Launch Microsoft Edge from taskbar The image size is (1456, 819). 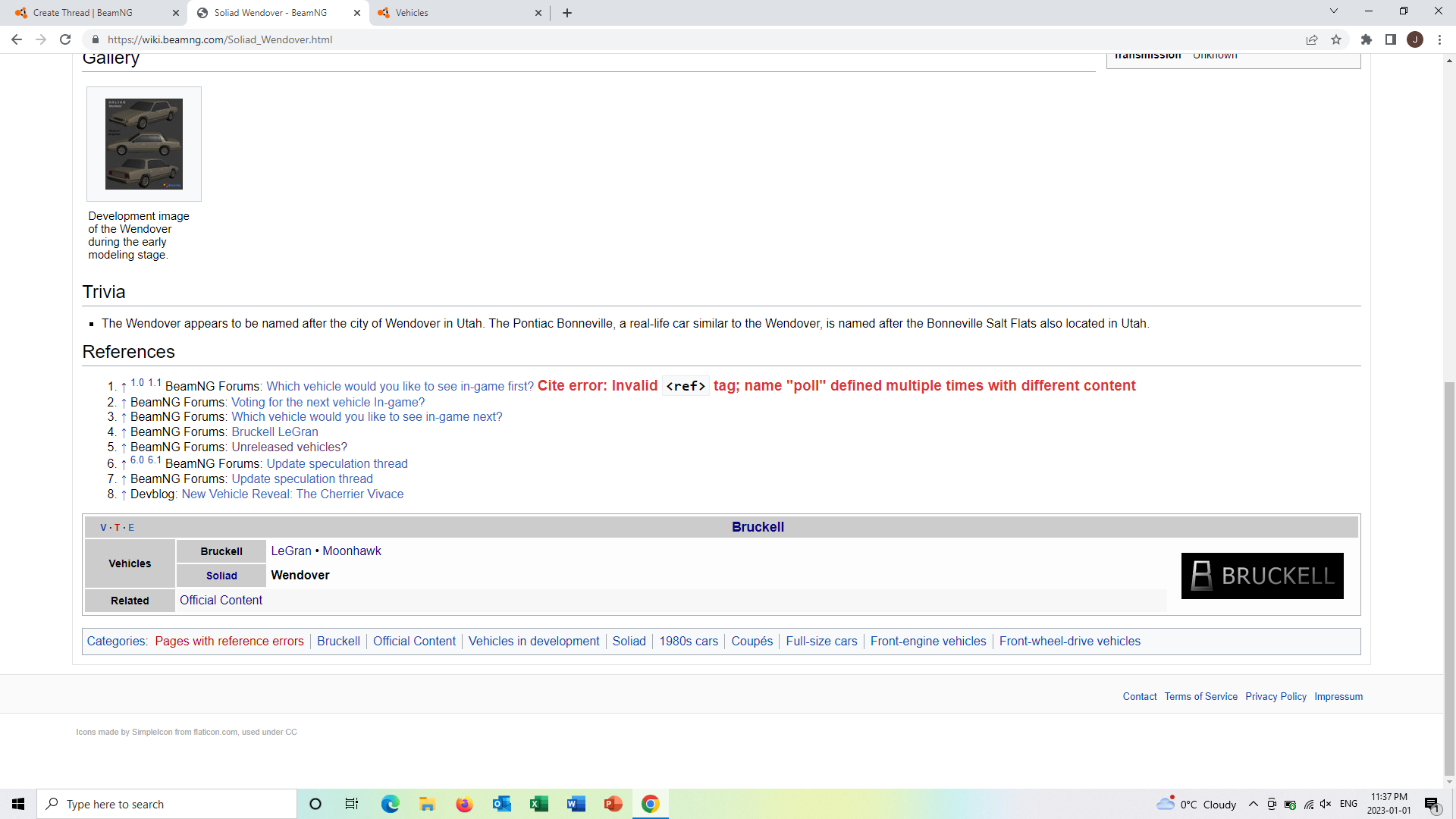point(390,804)
